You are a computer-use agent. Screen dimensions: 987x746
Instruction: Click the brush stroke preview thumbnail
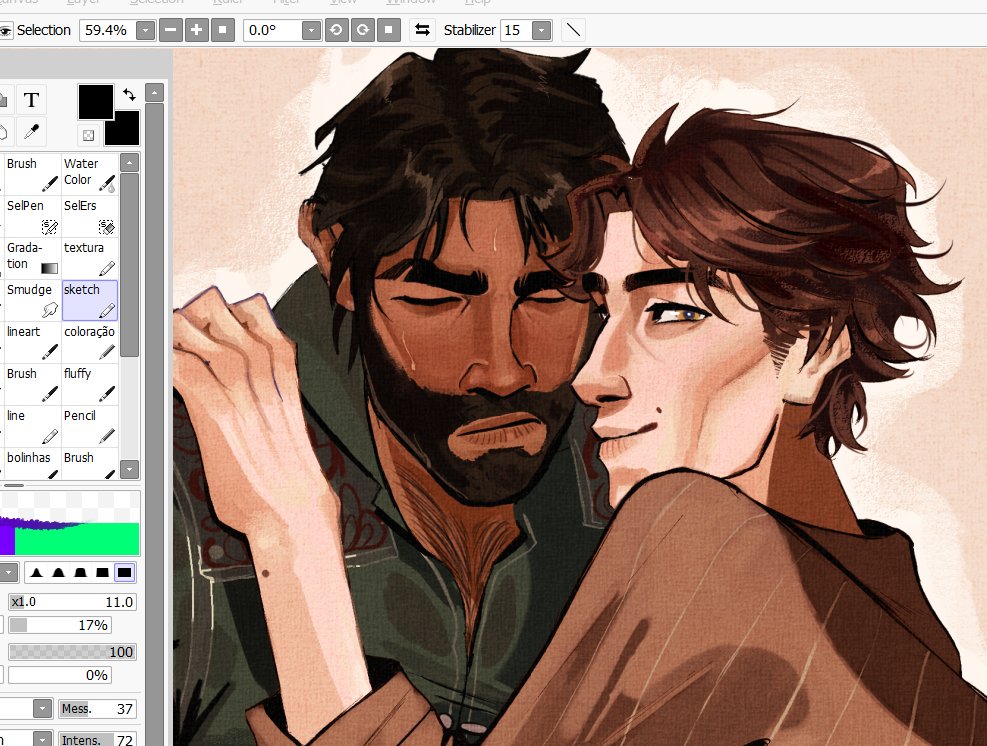coord(69,524)
